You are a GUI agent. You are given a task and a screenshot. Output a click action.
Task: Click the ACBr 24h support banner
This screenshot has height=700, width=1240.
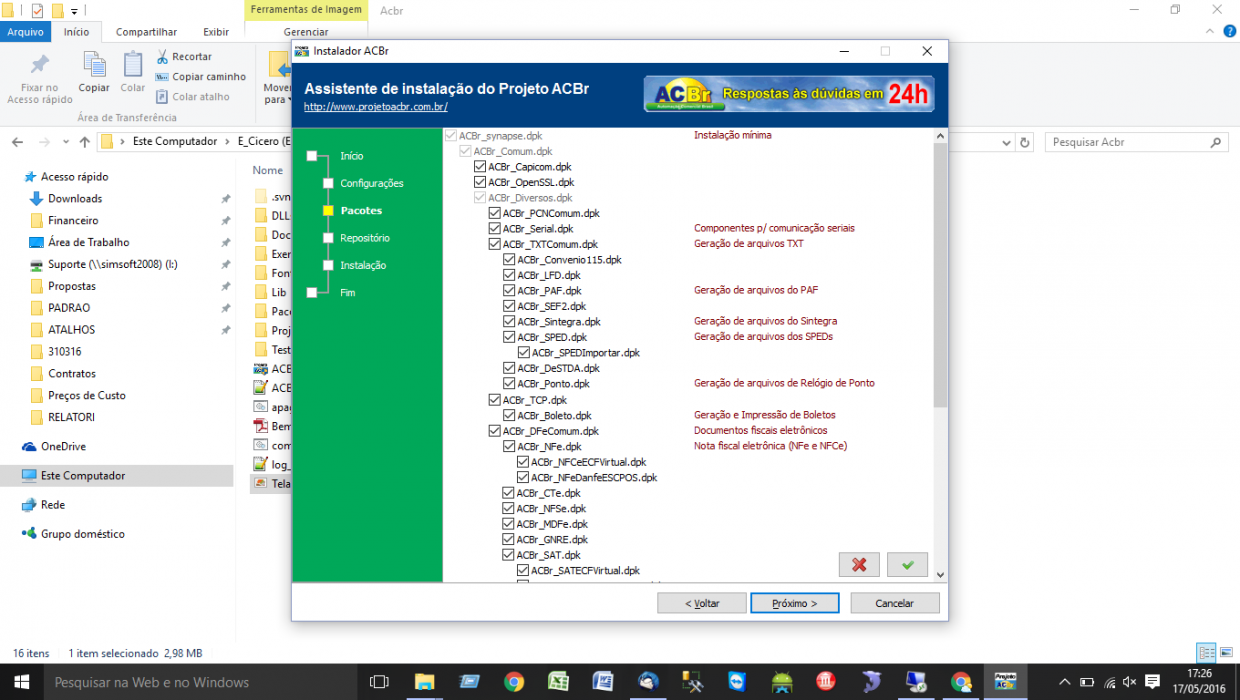789,94
